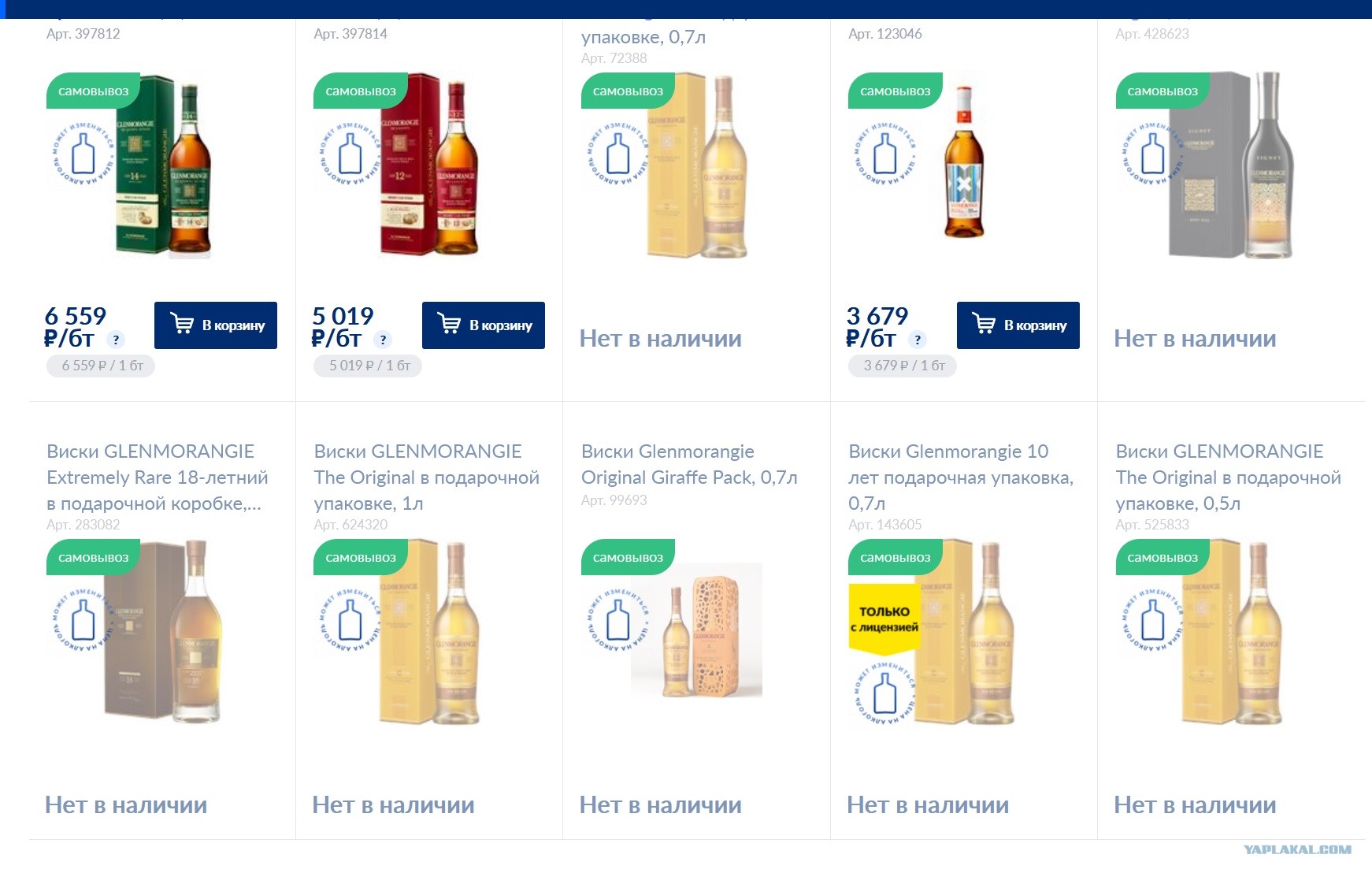Click the article number 'Арт. 428623'
Image resolution: width=1372 pixels, height=873 pixels.
(1152, 34)
